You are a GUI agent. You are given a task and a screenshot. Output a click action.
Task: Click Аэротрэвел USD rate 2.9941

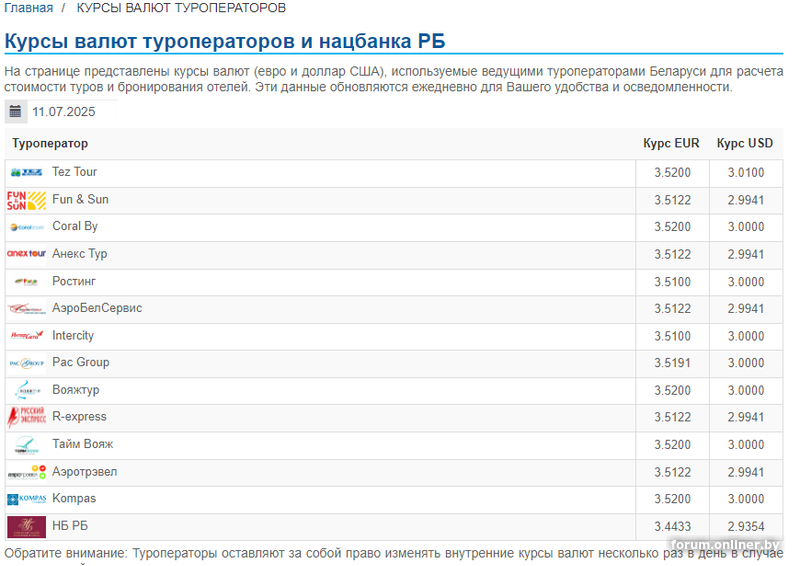coord(746,473)
